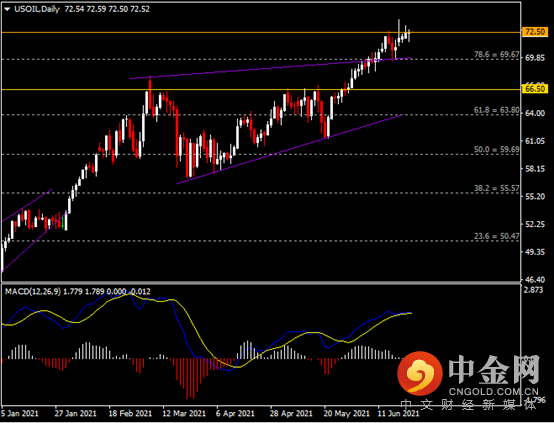Viewport: 554px width, 423px height.
Task: Click the 46.40 price axis value
Action: 535,280
